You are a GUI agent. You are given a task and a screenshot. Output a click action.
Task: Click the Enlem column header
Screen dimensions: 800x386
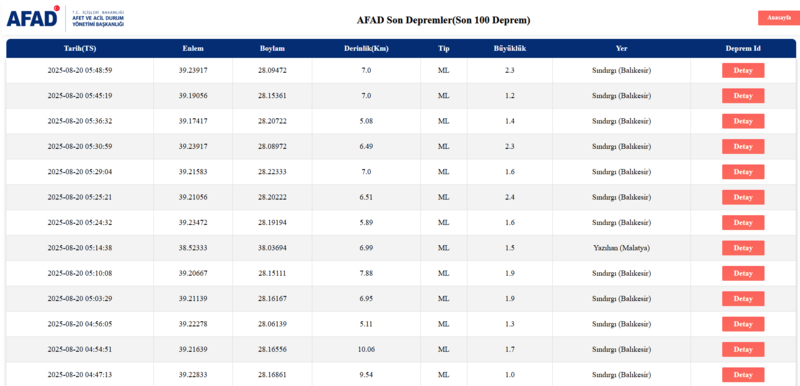pos(193,49)
